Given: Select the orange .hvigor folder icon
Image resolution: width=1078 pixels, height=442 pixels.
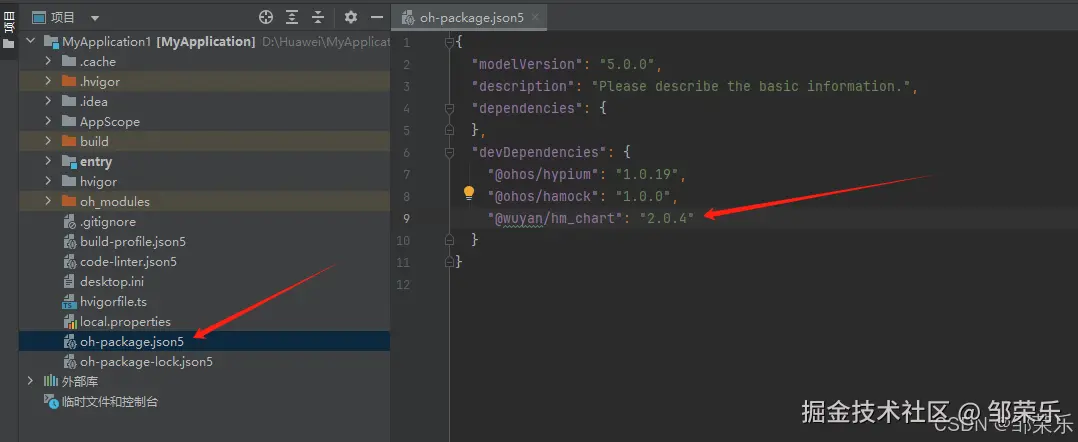Looking at the screenshot, I should coord(68,81).
